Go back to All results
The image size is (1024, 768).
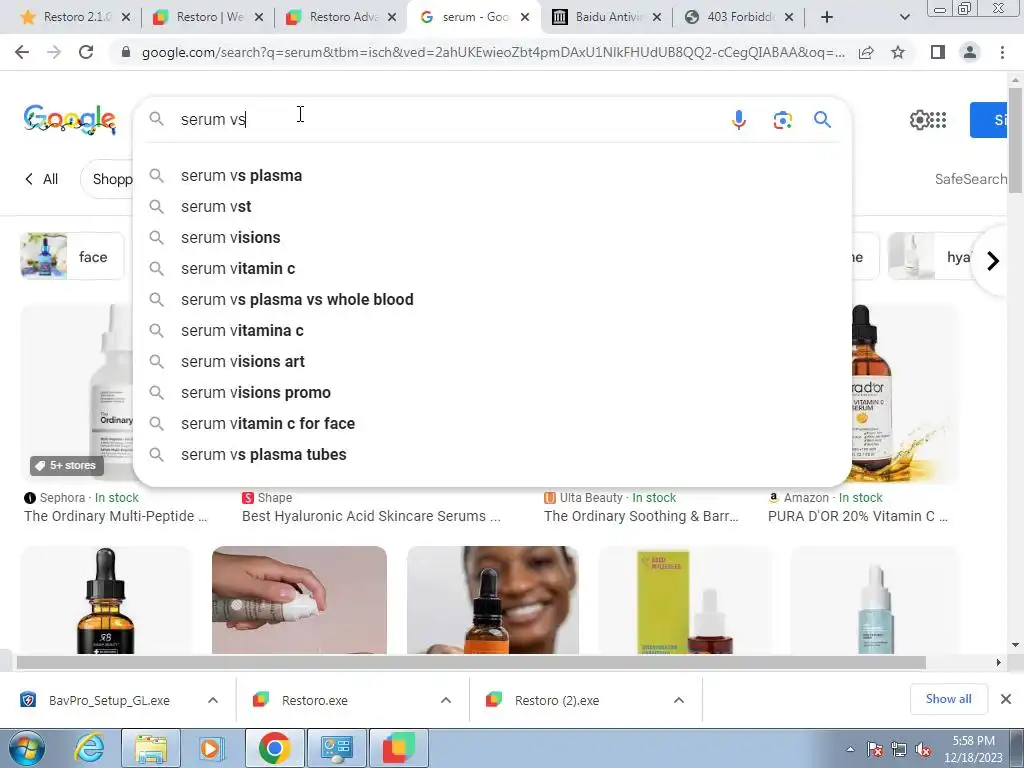click(41, 179)
